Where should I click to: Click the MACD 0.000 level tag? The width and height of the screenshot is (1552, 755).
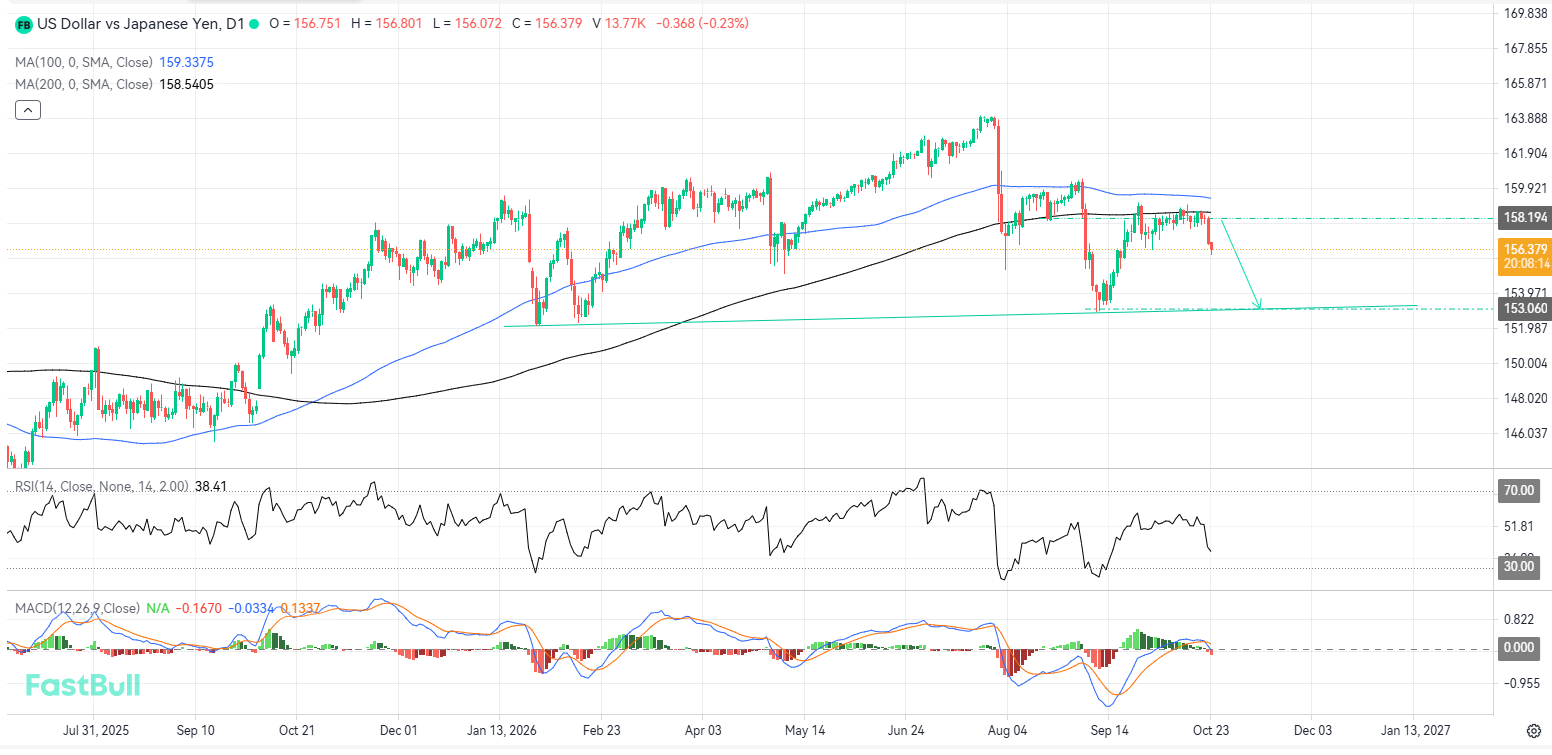click(x=1520, y=648)
